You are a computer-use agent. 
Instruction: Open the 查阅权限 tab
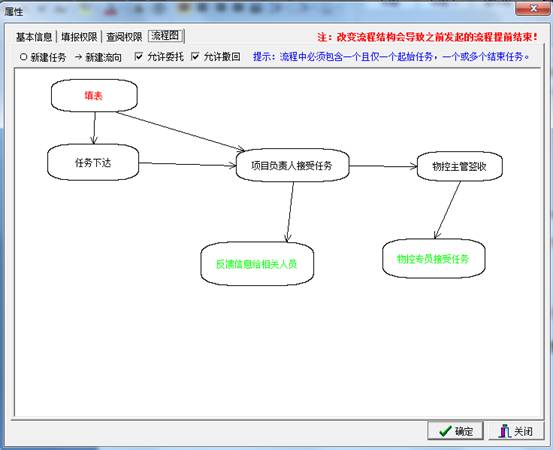click(x=124, y=37)
